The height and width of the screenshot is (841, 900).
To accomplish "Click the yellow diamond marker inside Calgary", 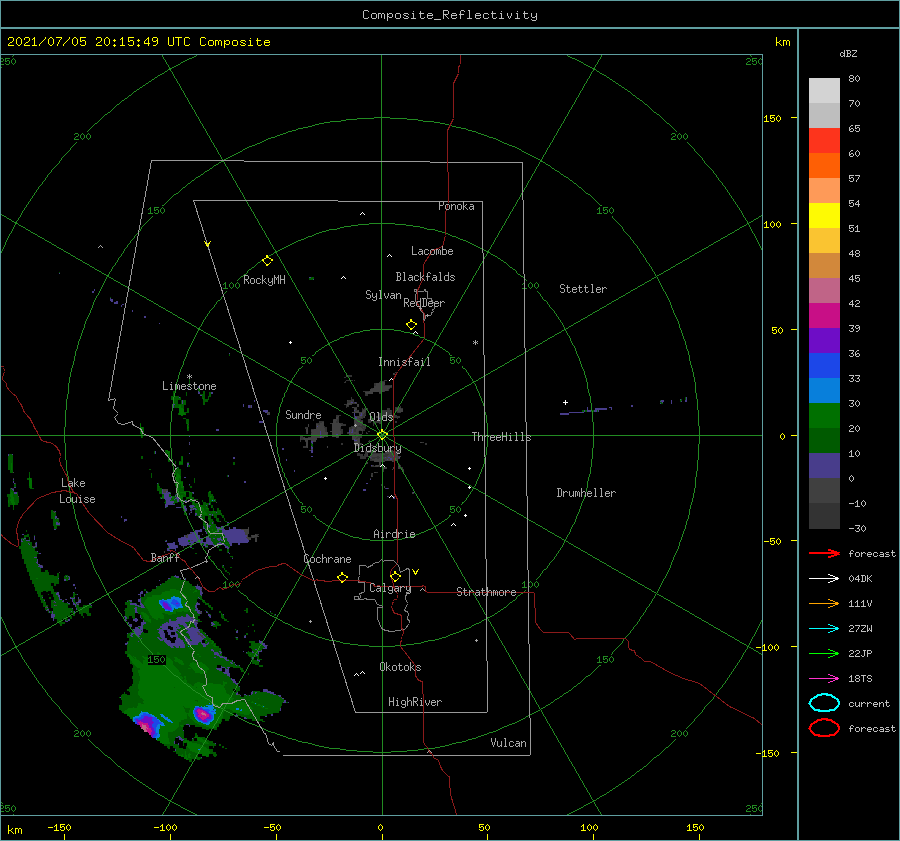I will tap(395, 576).
